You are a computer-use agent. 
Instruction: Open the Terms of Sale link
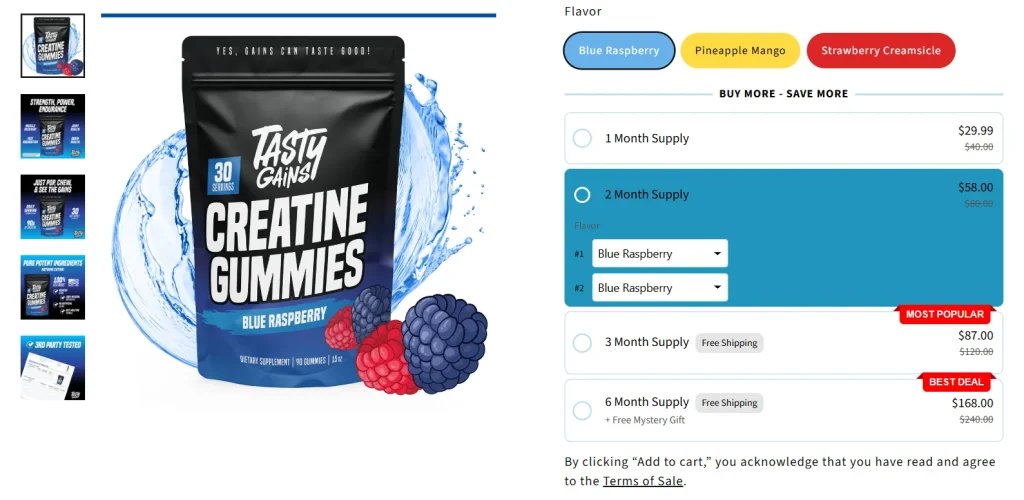click(643, 481)
